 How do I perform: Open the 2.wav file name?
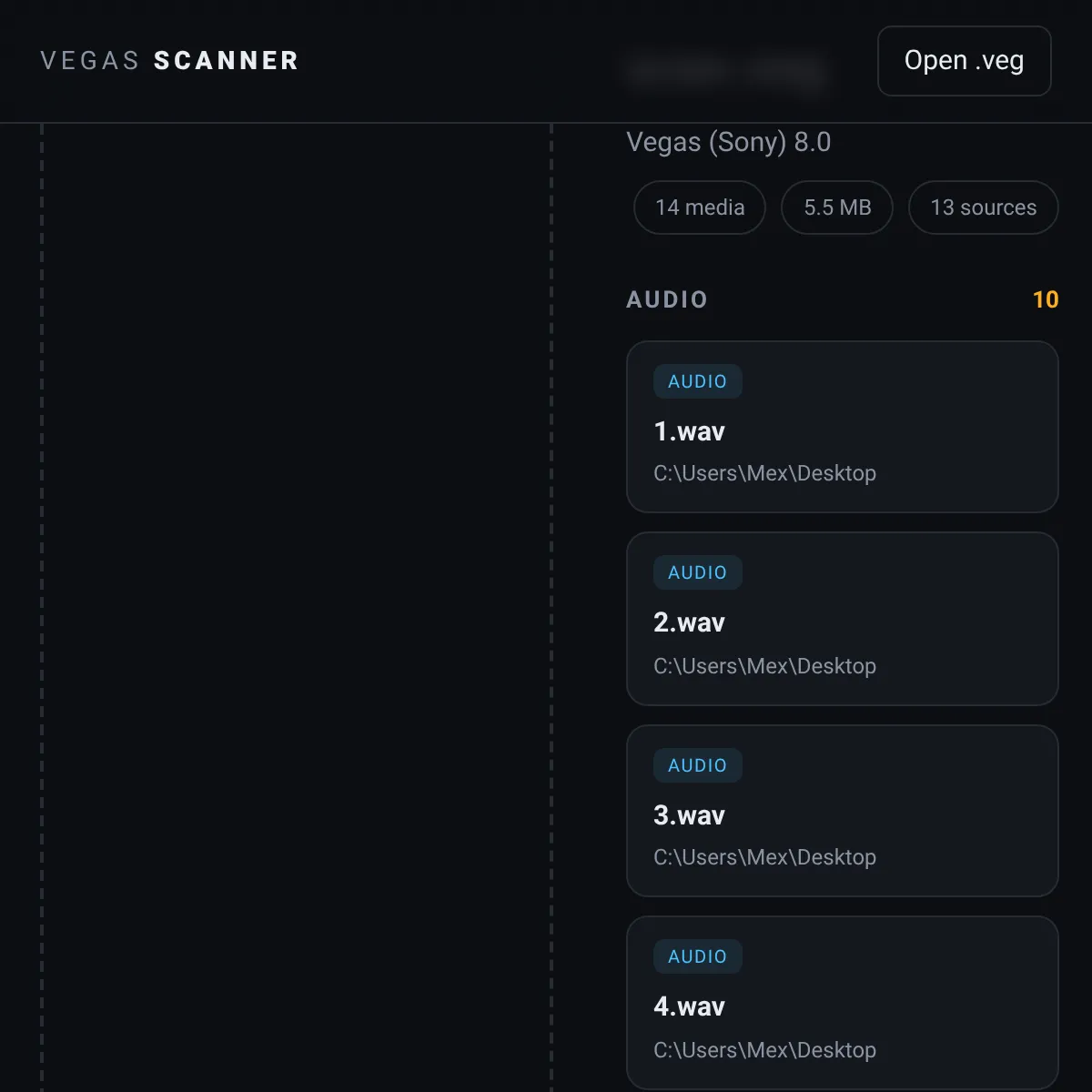pos(689,622)
